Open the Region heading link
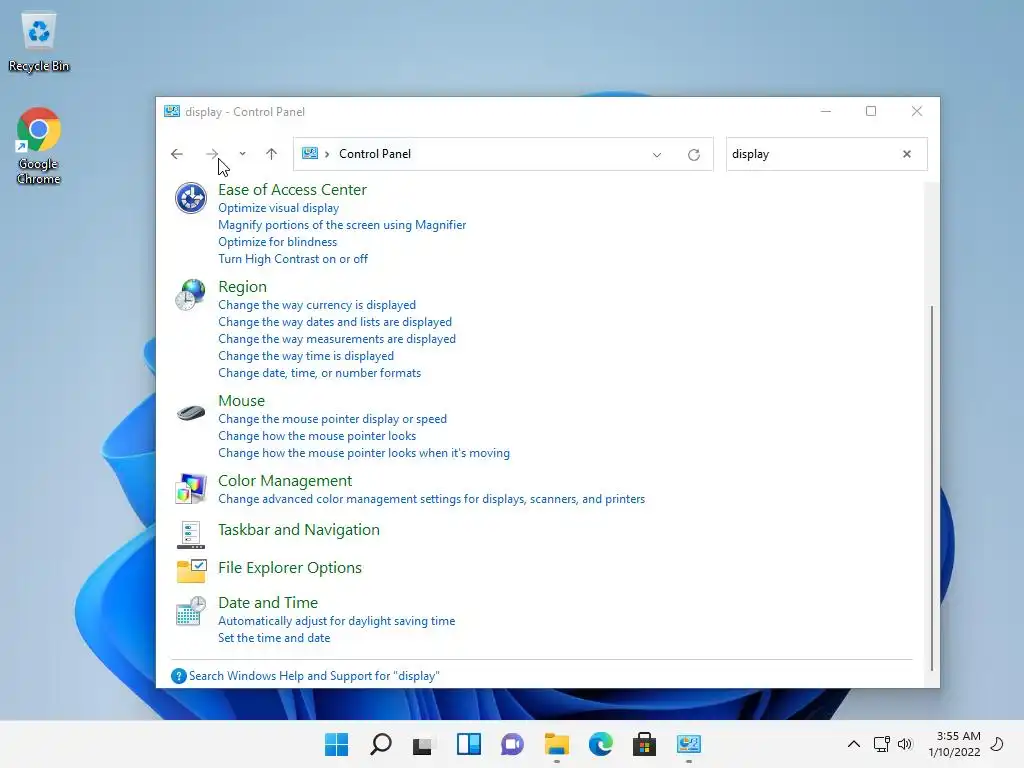Viewport: 1024px width, 768px height. pyautogui.click(x=242, y=287)
